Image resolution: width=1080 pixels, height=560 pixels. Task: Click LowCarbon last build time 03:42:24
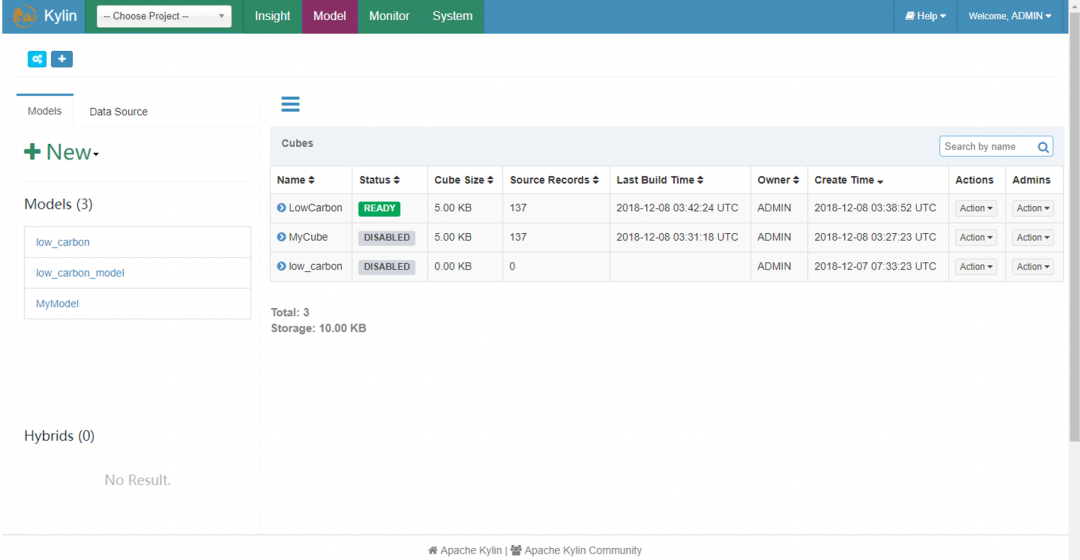click(677, 208)
